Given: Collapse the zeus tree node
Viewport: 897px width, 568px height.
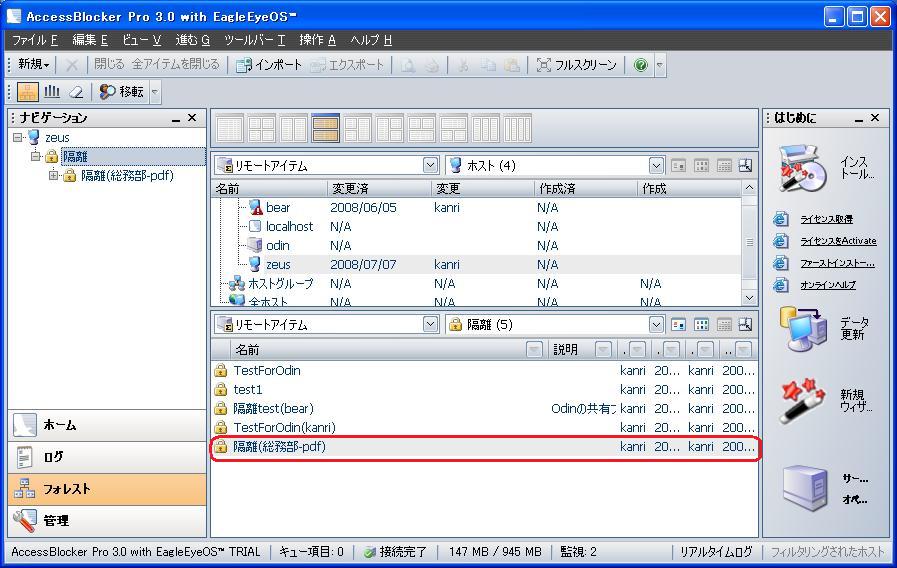Looking at the screenshot, I should click(17, 137).
